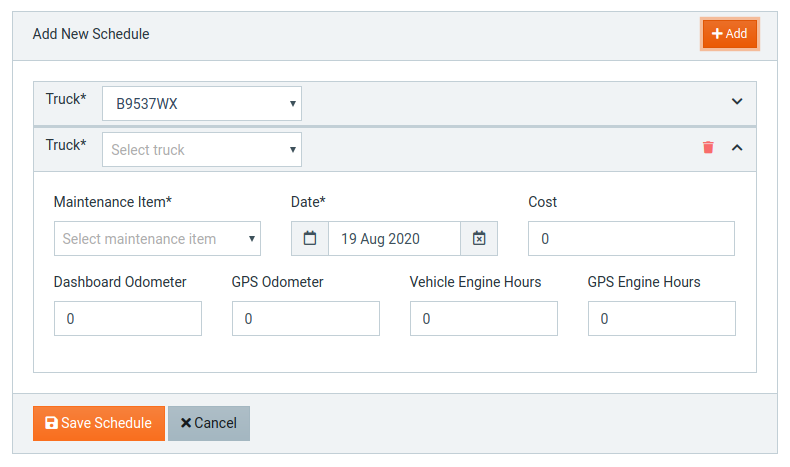This screenshot has width=790, height=467.
Task: Collapse the second truck section chevron
Action: click(x=737, y=148)
